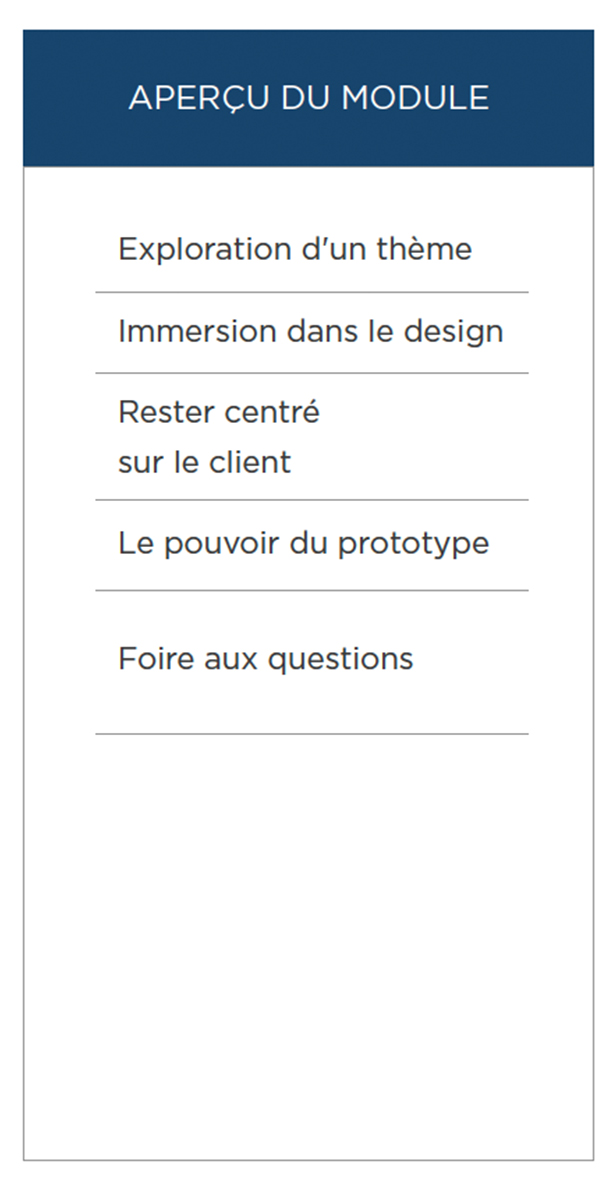This screenshot has width=611, height=1203.
Task: Click the divider below "Exploration d'un thème"
Action: [x=311, y=293]
